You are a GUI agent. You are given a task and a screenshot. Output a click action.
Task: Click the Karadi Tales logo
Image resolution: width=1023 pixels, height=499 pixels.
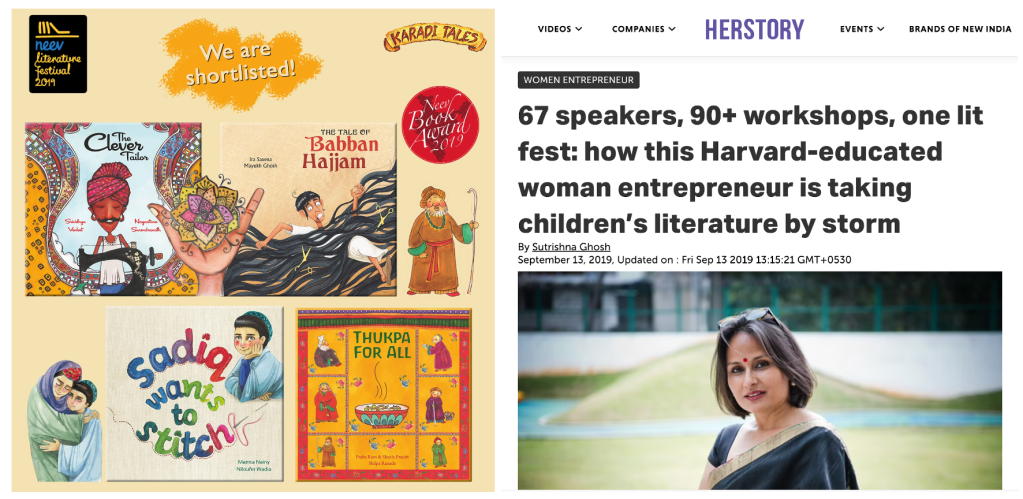[x=435, y=38]
